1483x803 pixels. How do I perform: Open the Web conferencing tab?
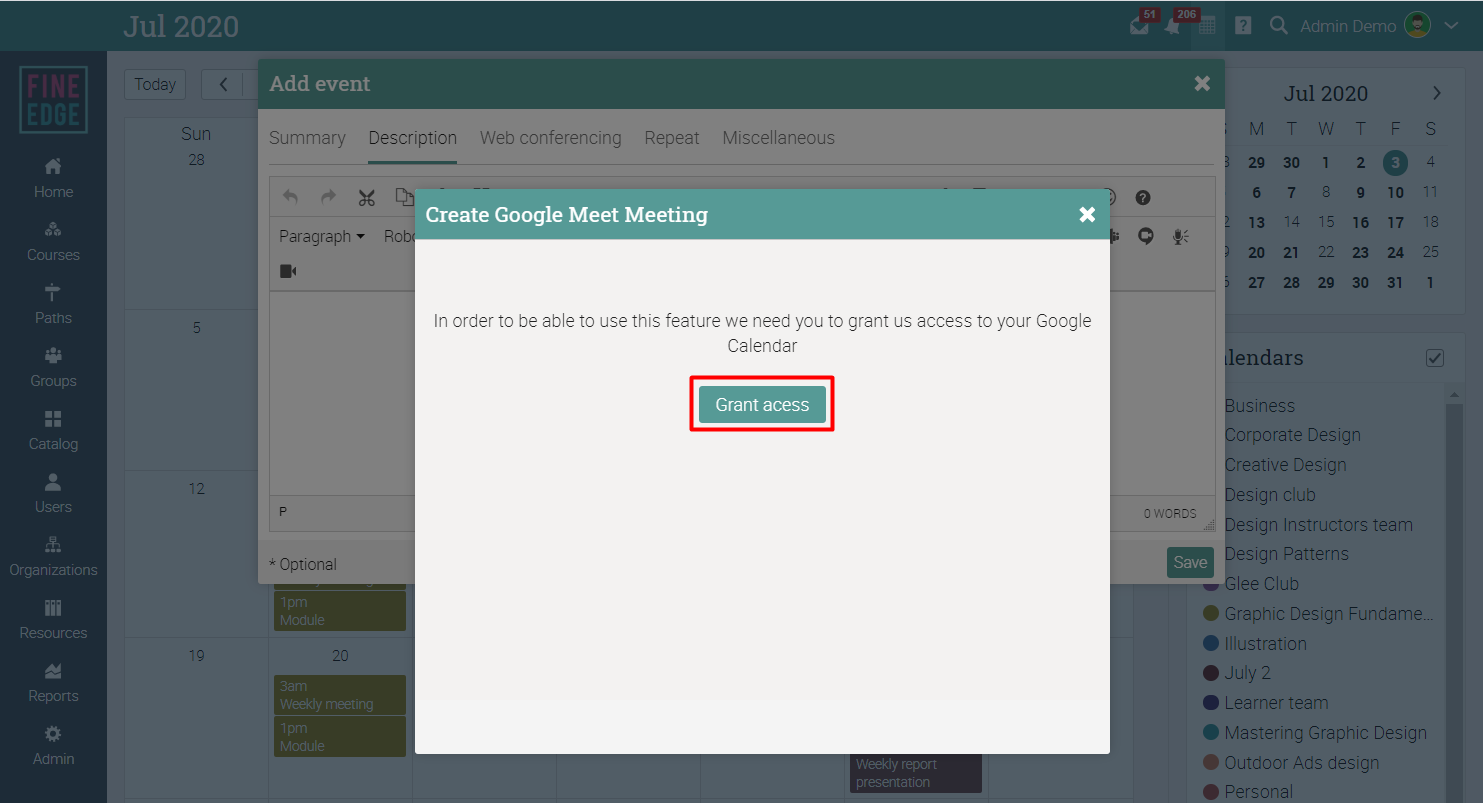(x=550, y=138)
